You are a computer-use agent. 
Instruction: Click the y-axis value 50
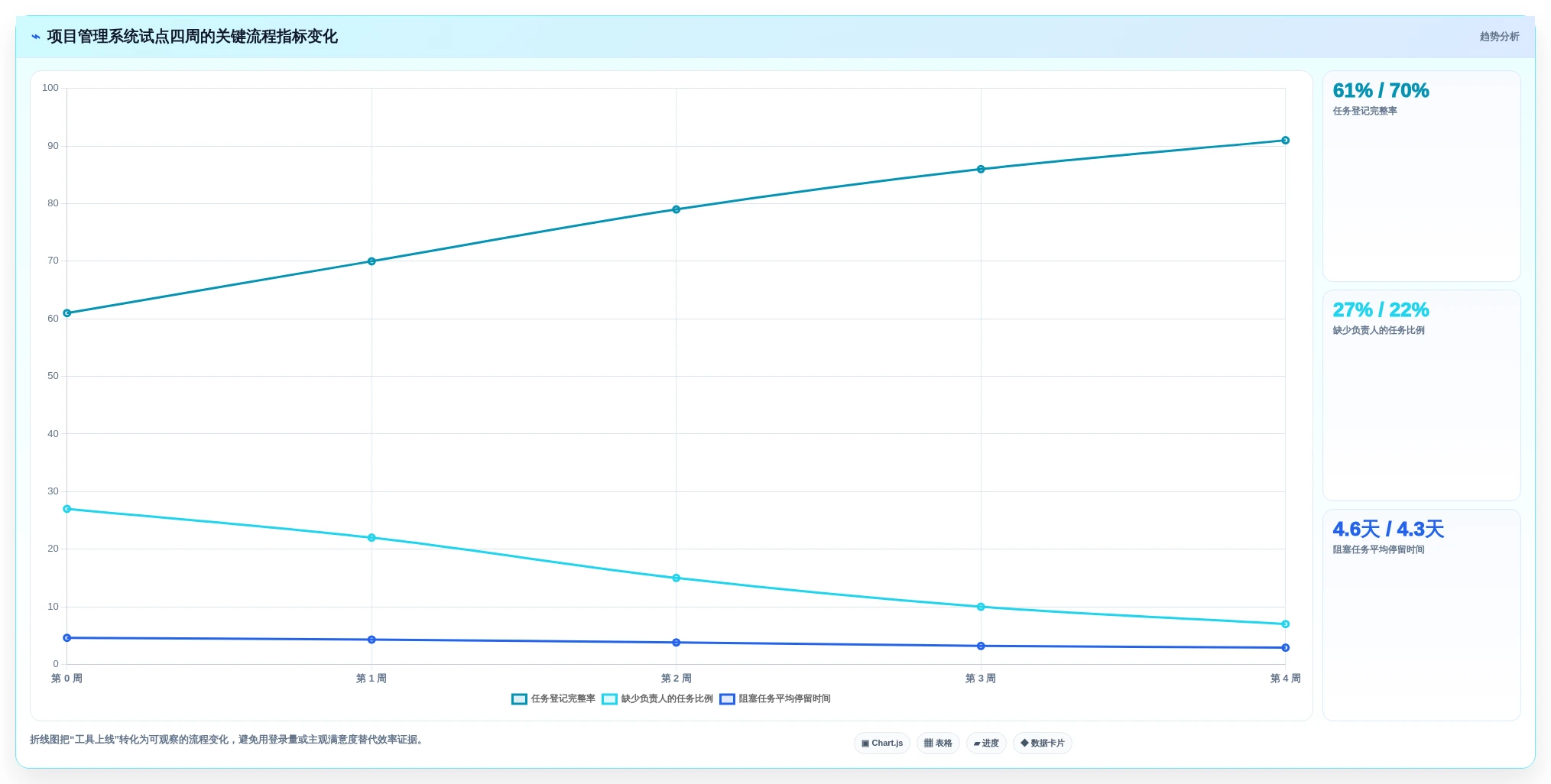[53, 376]
